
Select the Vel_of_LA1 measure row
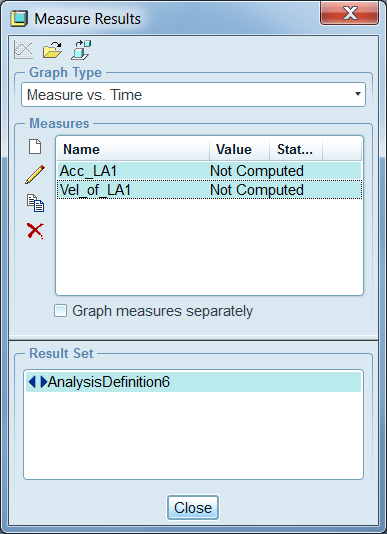tap(209, 190)
